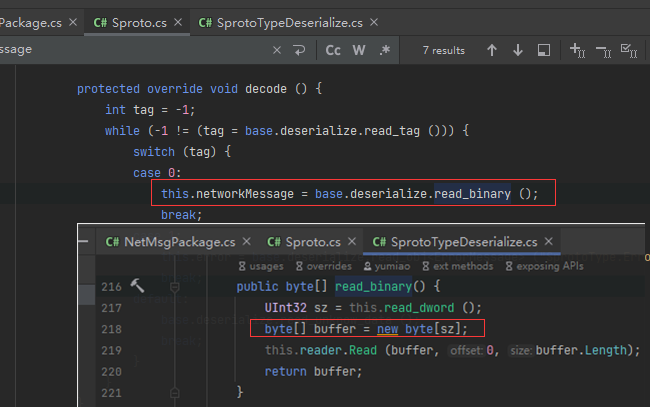Screen dimensions: 650x407
Task: Close SprotoTypeDeserialize.cs tab in the lower editor
Action: point(547,242)
